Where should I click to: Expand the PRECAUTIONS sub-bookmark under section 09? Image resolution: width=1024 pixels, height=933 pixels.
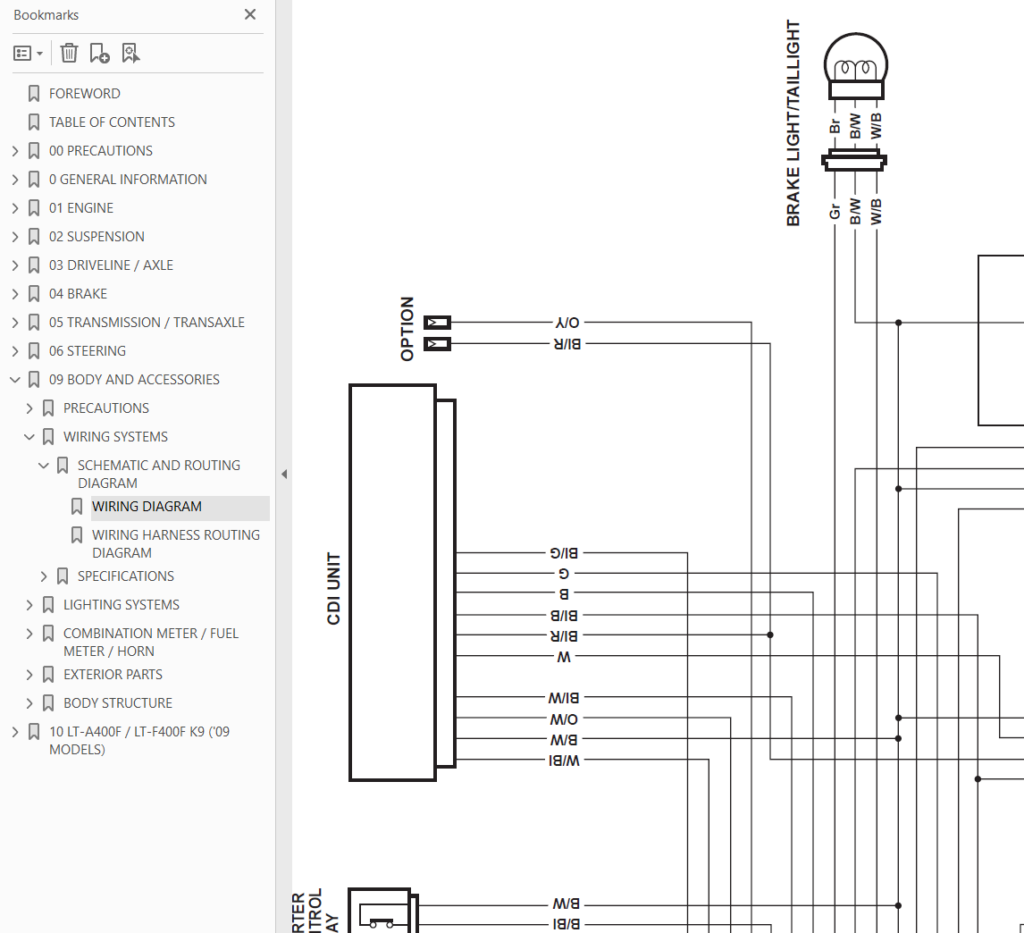[x=29, y=408]
